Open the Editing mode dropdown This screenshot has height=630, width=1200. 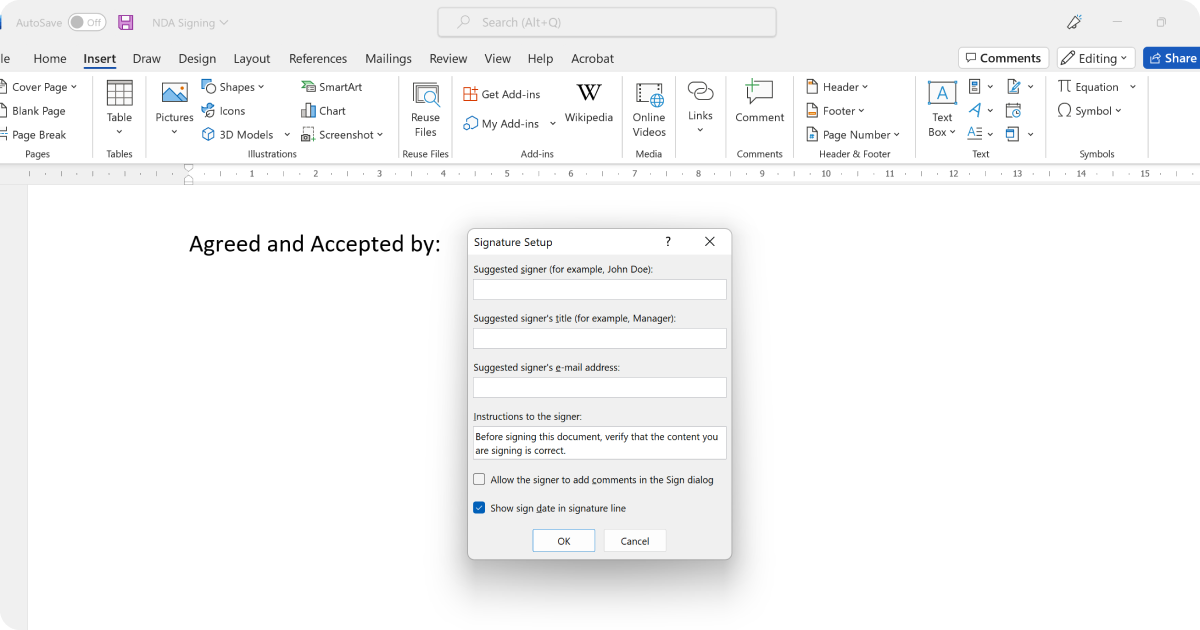1096,58
